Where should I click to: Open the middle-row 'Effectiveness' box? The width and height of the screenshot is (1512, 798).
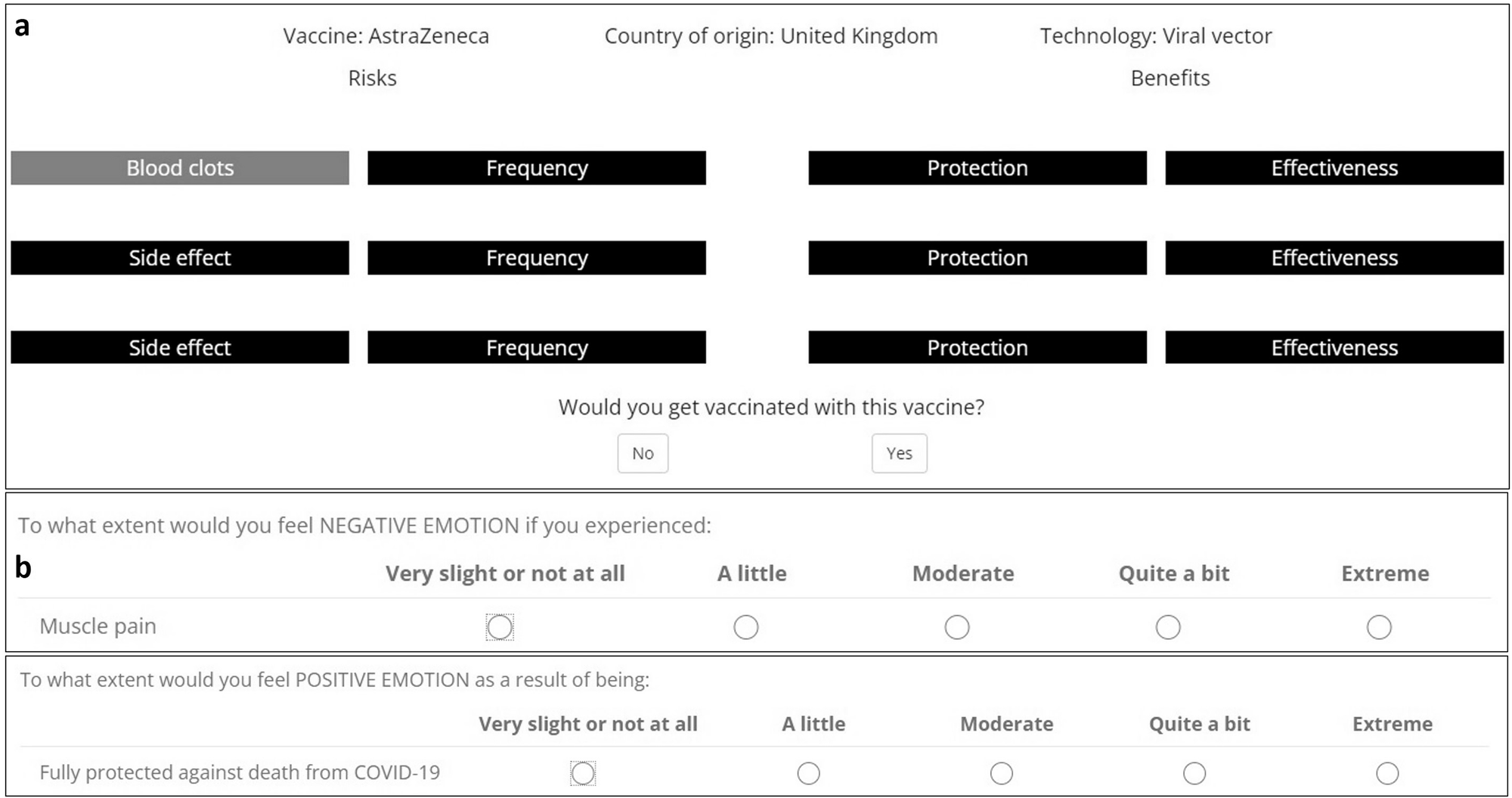(1334, 258)
